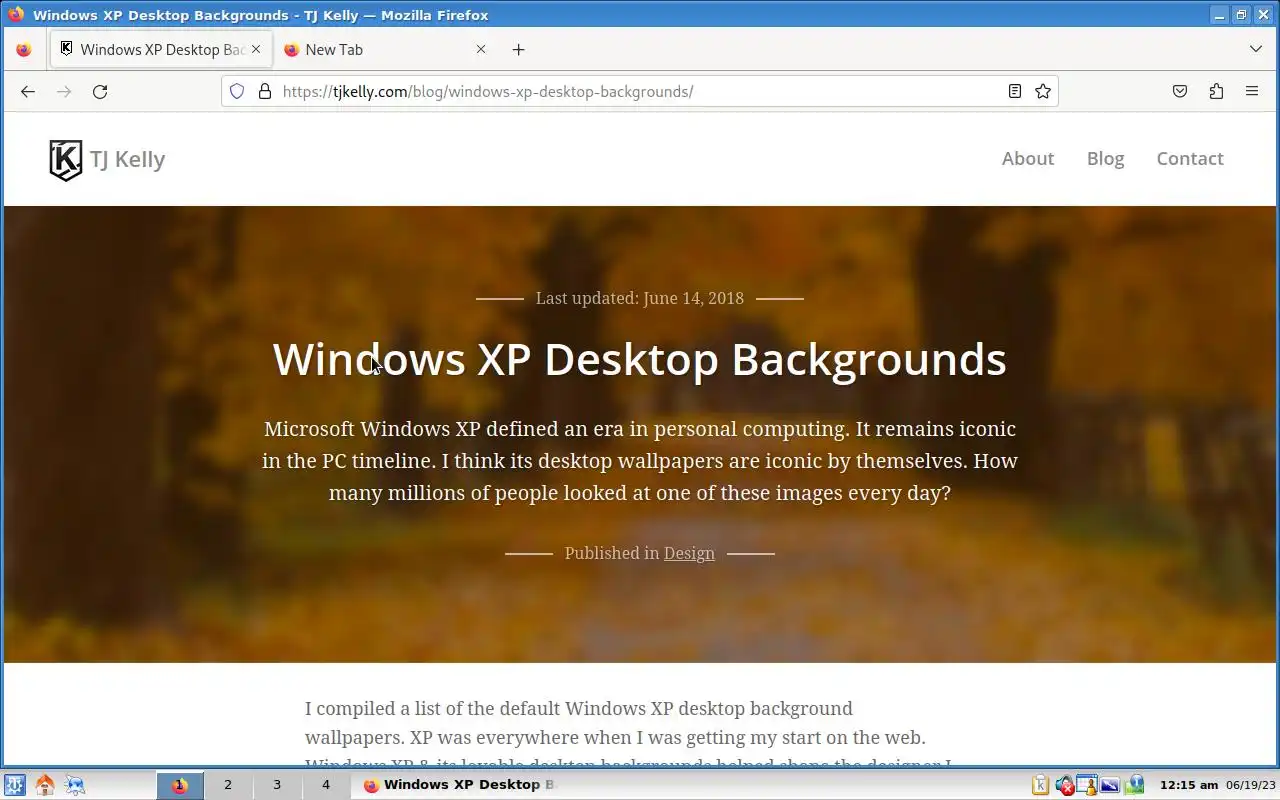The image size is (1280, 800).
Task: Expand the list all tabs chevron
Action: click(x=1256, y=49)
